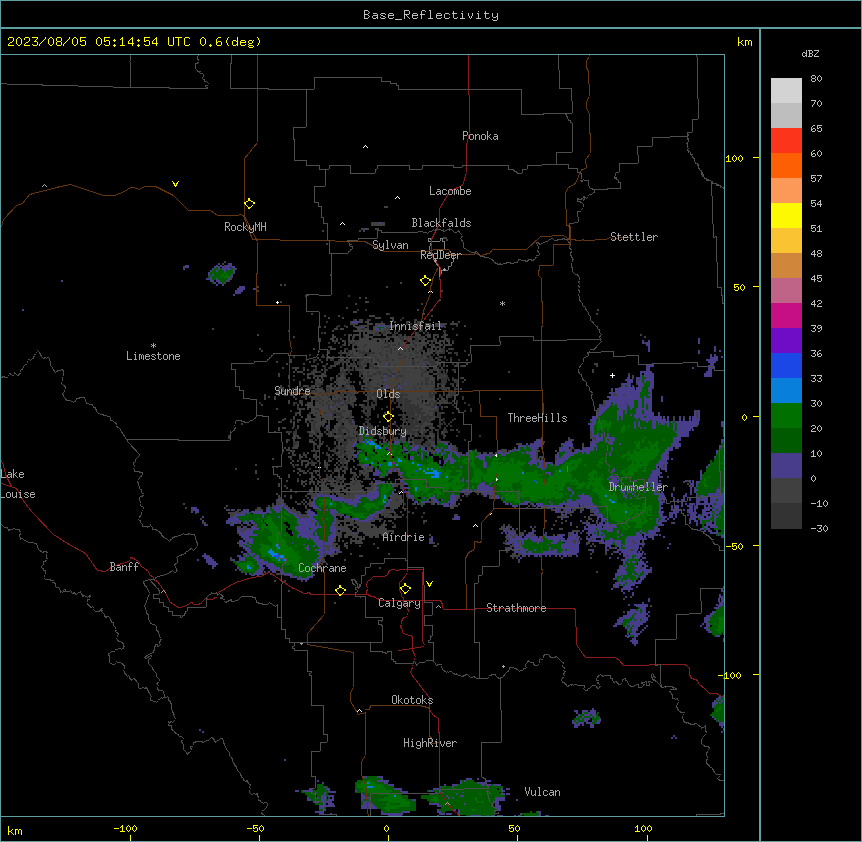Click the yellow diamond marker below RedDeer
The width and height of the screenshot is (862, 842).
tap(426, 281)
